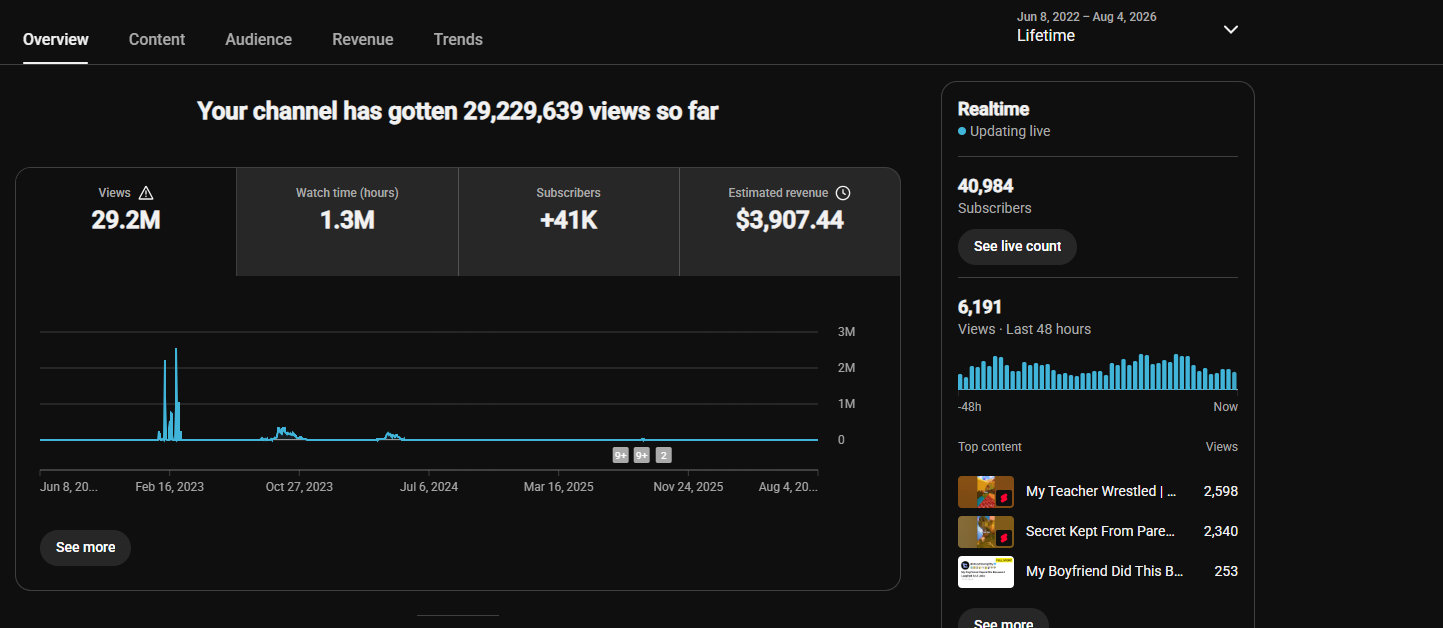1443x628 pixels.
Task: Switch to the Content tab
Action: tap(157, 39)
